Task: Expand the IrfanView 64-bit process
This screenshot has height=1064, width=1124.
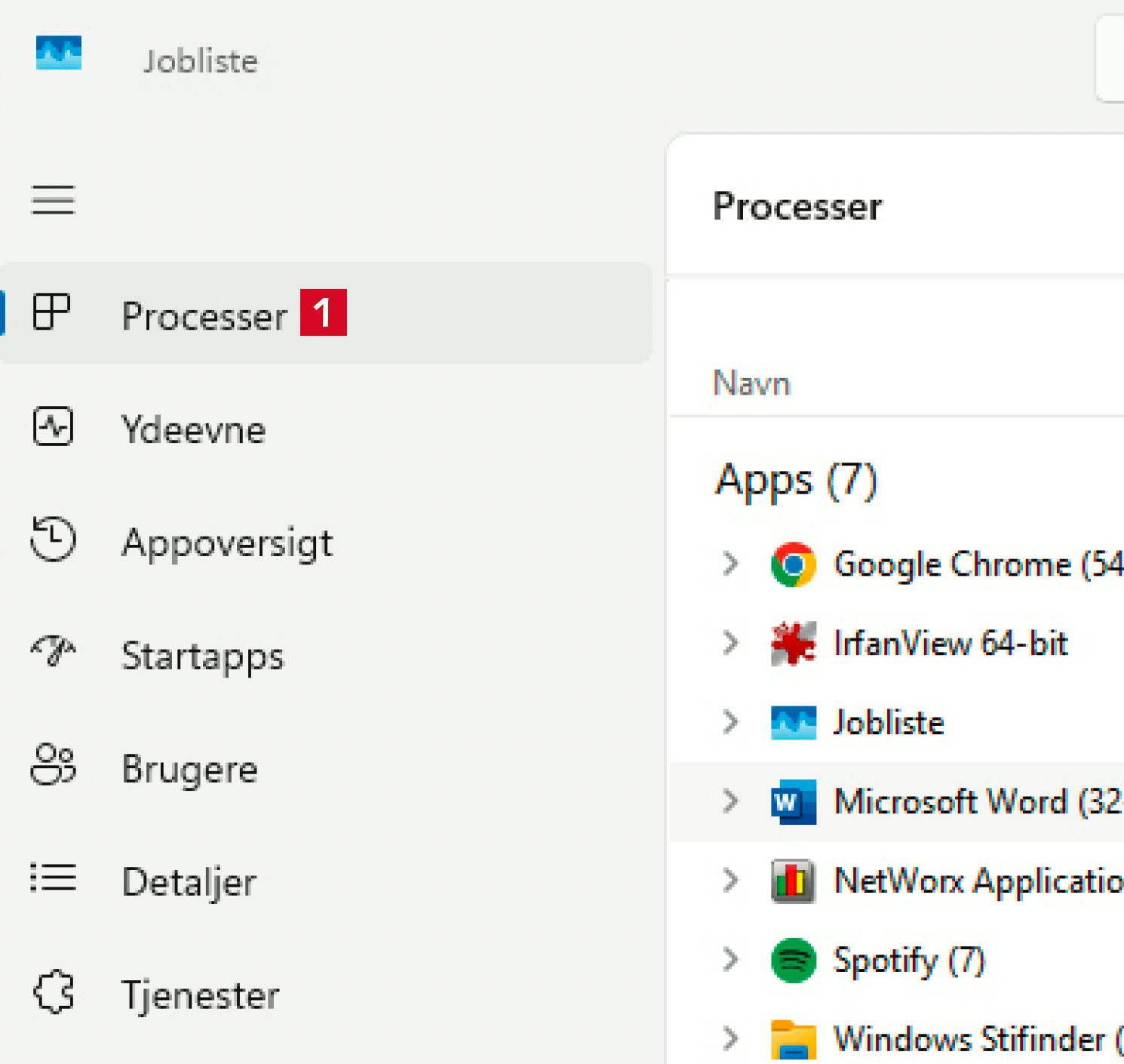Action: (x=729, y=643)
